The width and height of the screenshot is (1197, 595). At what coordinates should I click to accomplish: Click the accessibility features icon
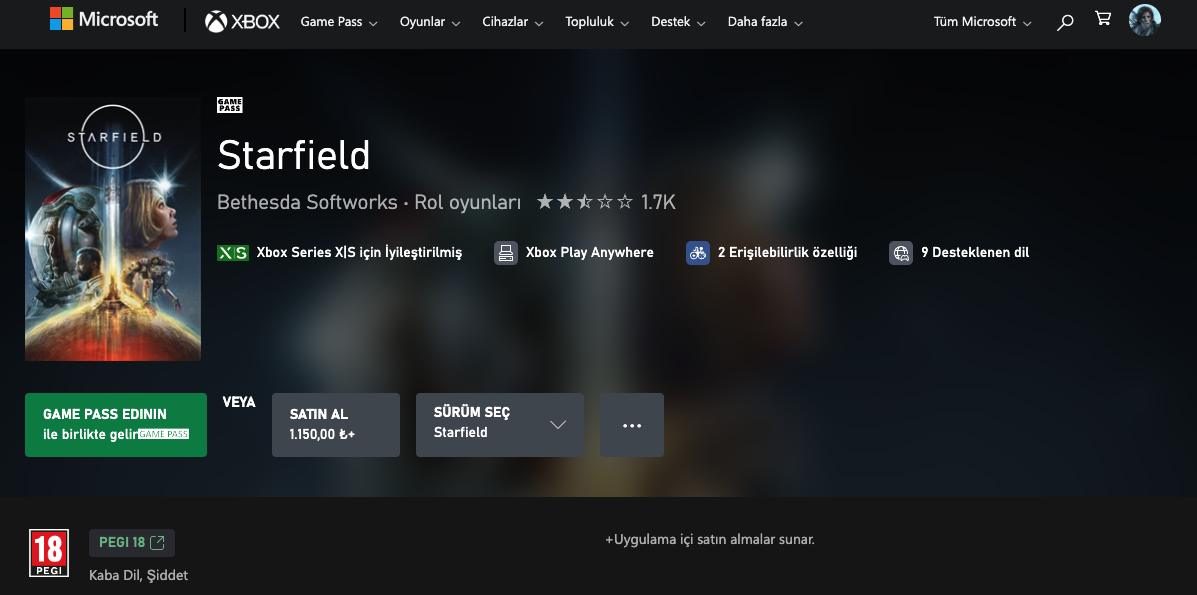coord(698,253)
